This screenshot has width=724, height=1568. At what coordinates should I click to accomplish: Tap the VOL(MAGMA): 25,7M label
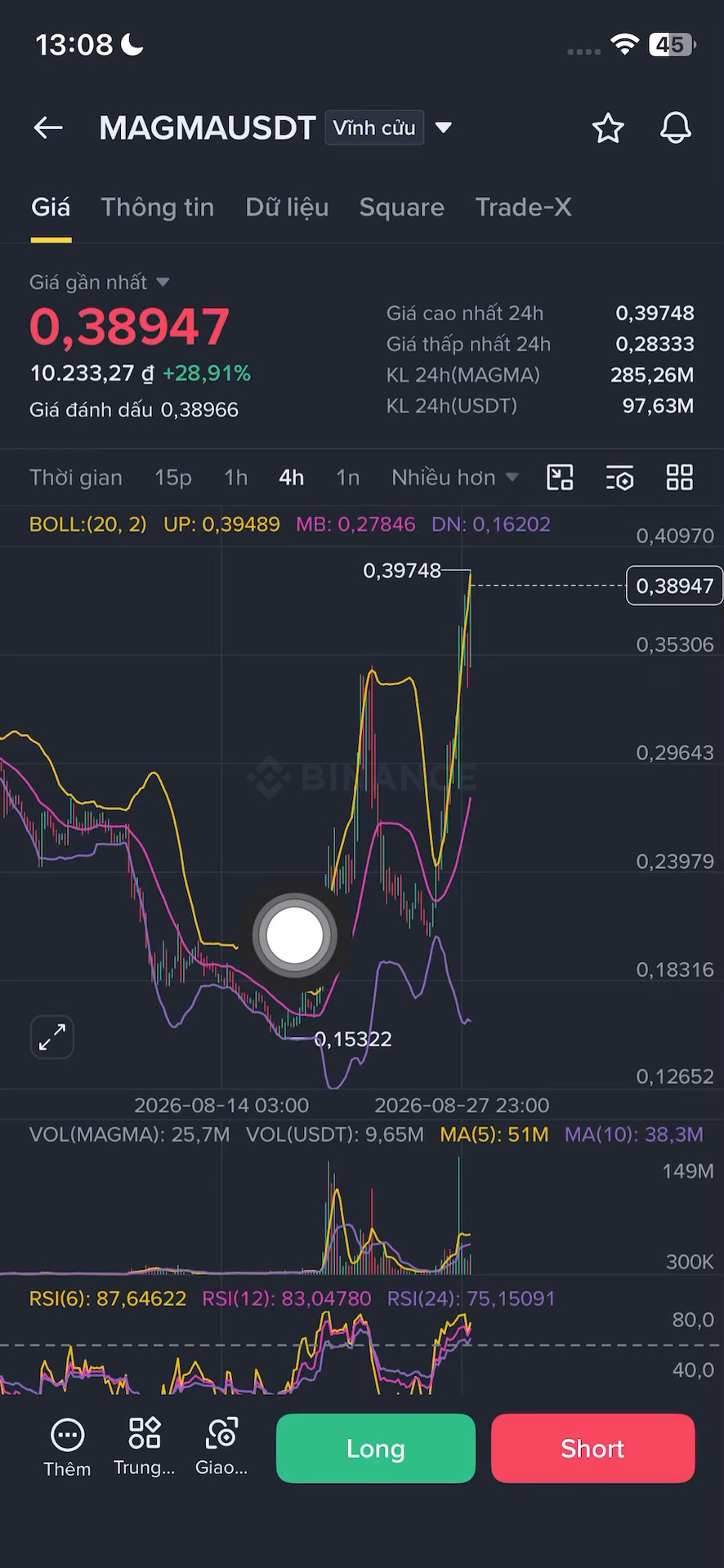click(x=129, y=1134)
